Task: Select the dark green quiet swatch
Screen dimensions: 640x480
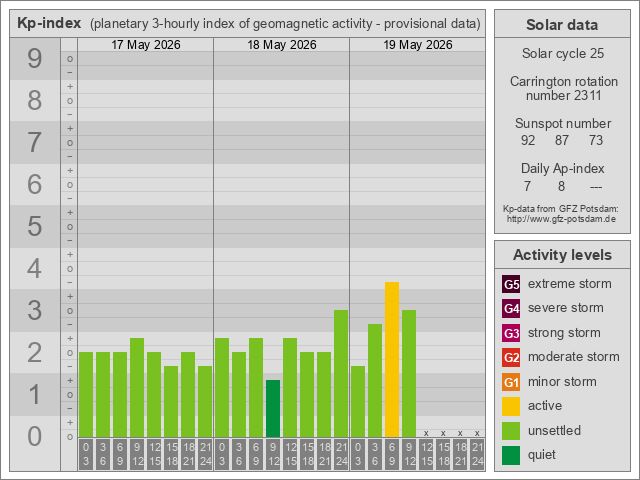Action: 511,456
